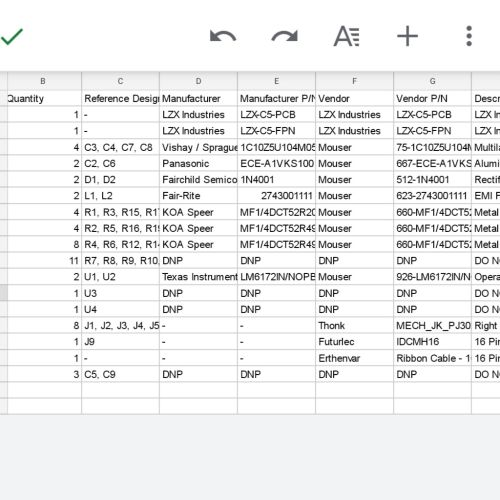
Task: Select the Vendor P/N header cell
Action: tap(433, 99)
